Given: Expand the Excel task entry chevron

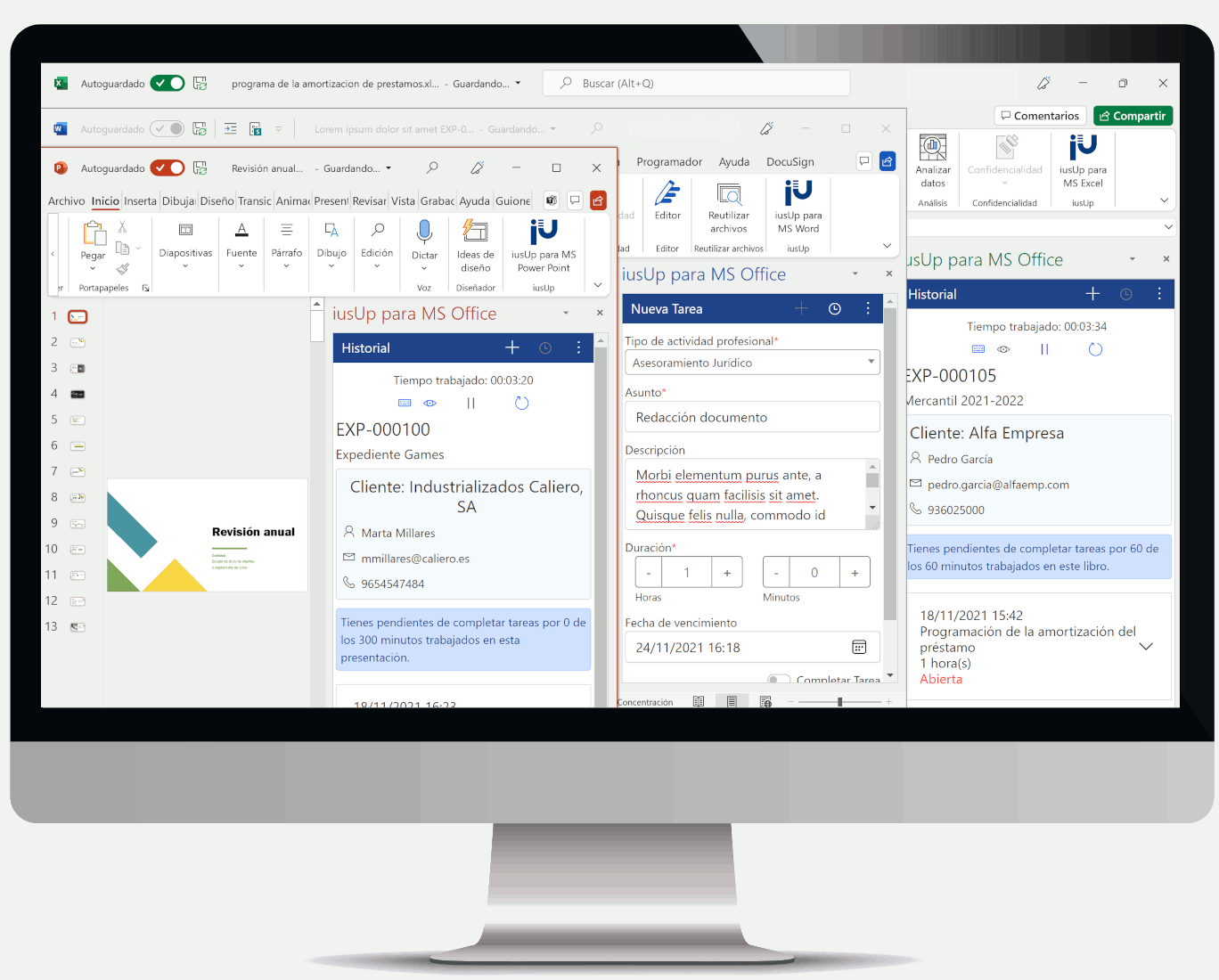Looking at the screenshot, I should pyautogui.click(x=1147, y=647).
